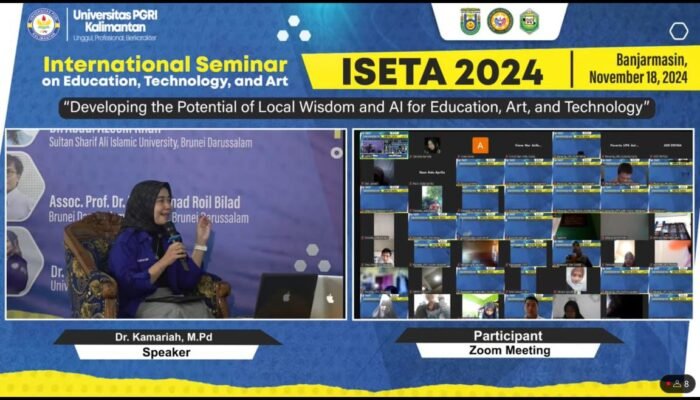This screenshot has width=700, height=400.
Task: Click the first shield logo in top badge
Action: 470,21
